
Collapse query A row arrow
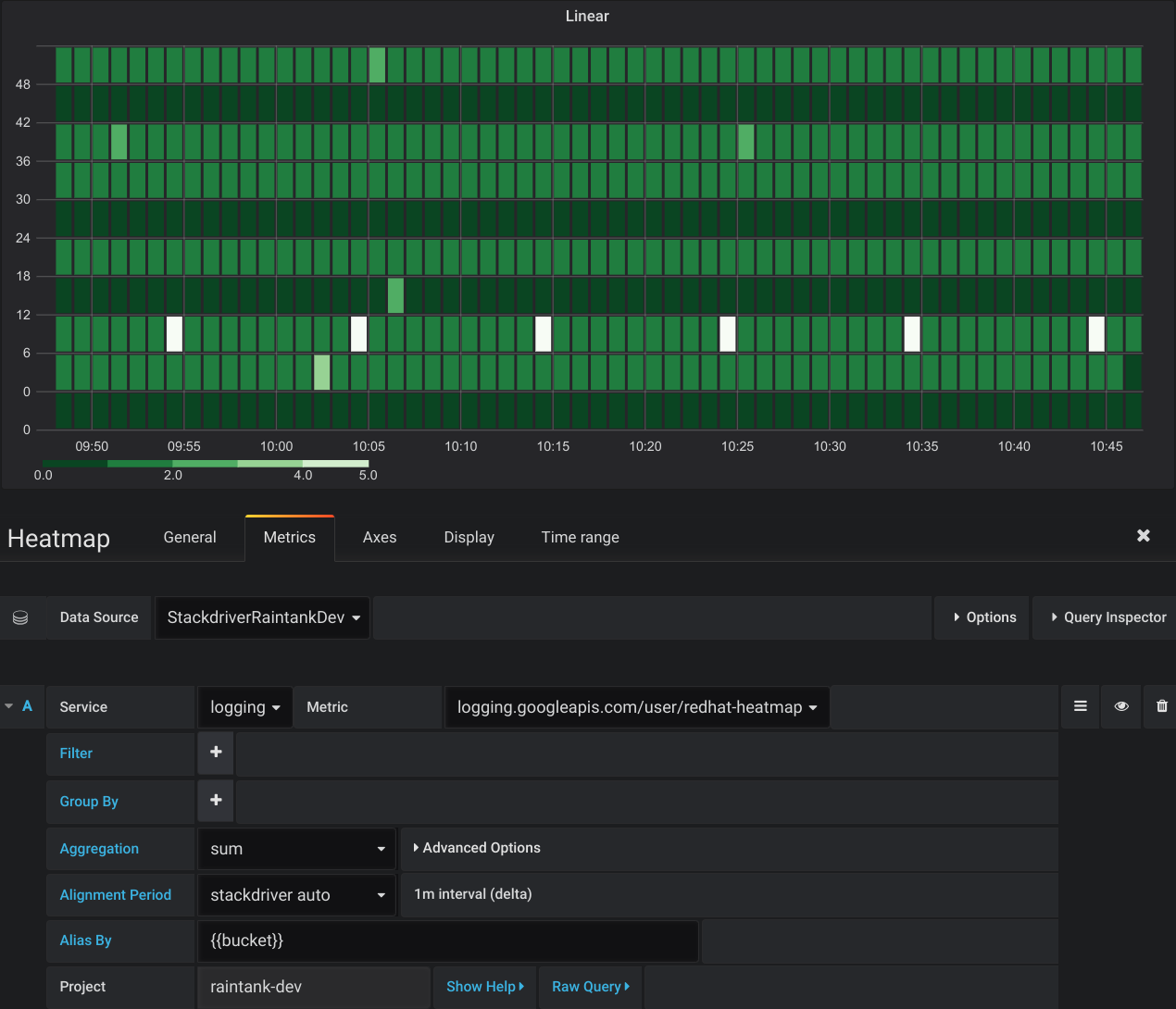click(x=9, y=706)
